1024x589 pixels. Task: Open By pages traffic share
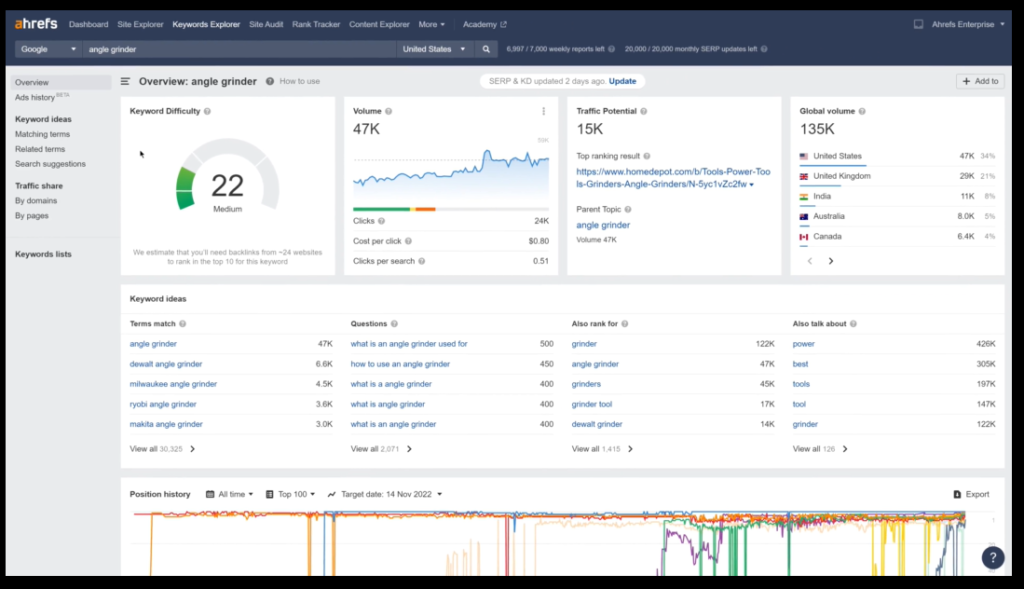[32, 216]
